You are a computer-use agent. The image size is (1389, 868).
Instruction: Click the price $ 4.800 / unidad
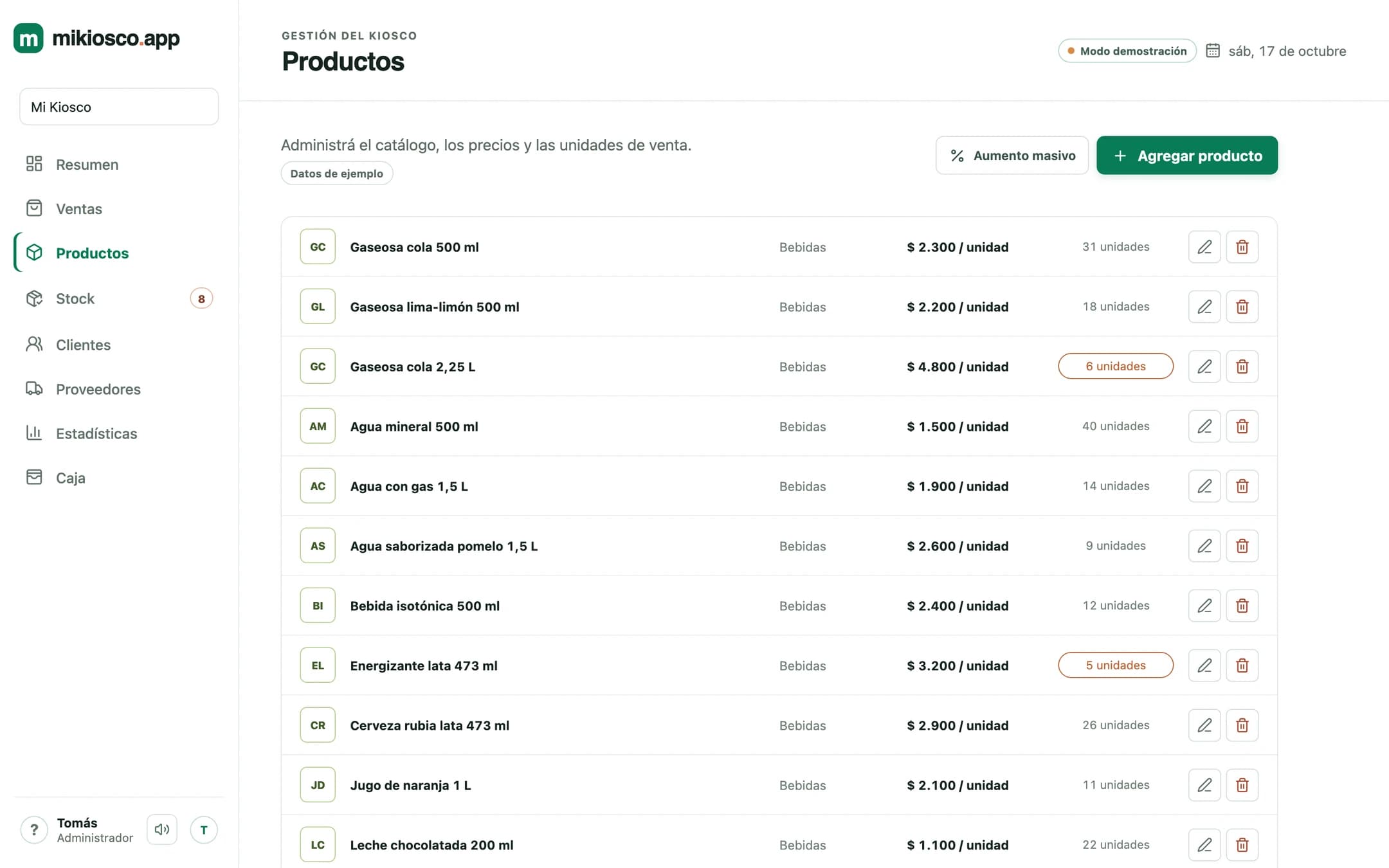[x=958, y=366]
